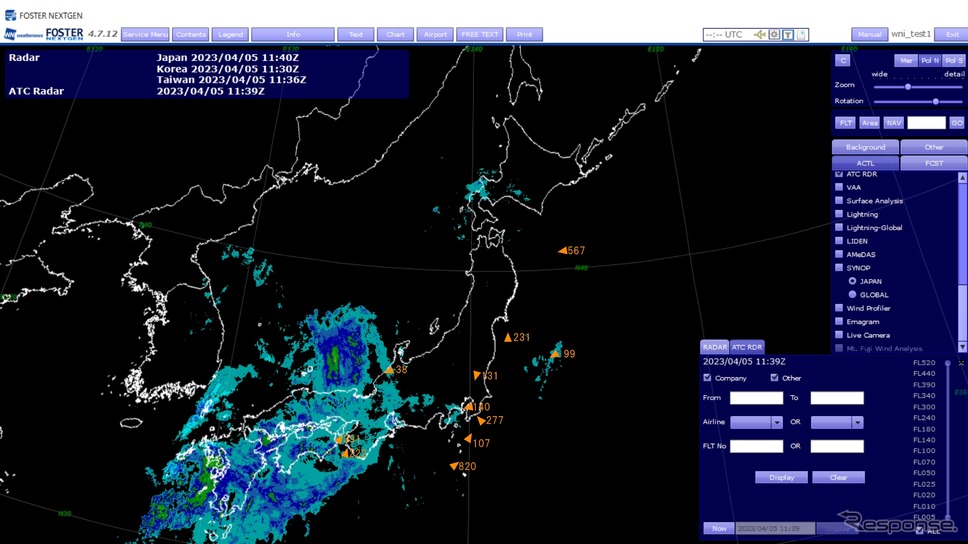Click the filter funnel icon
Image resolution: width=968 pixels, height=544 pixels.
[788, 35]
